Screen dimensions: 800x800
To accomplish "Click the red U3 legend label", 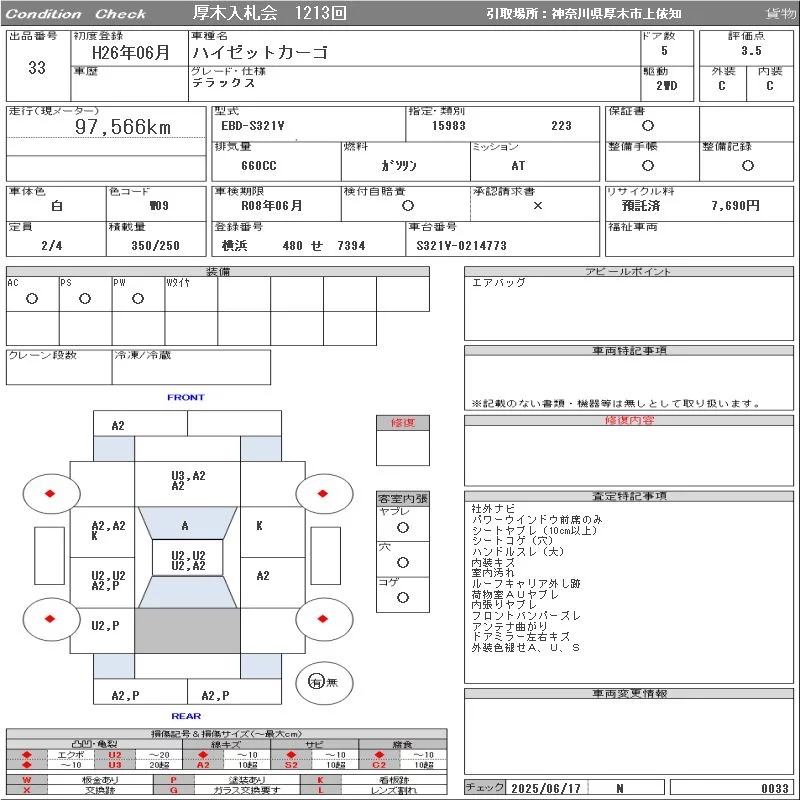I will click(x=115, y=765).
